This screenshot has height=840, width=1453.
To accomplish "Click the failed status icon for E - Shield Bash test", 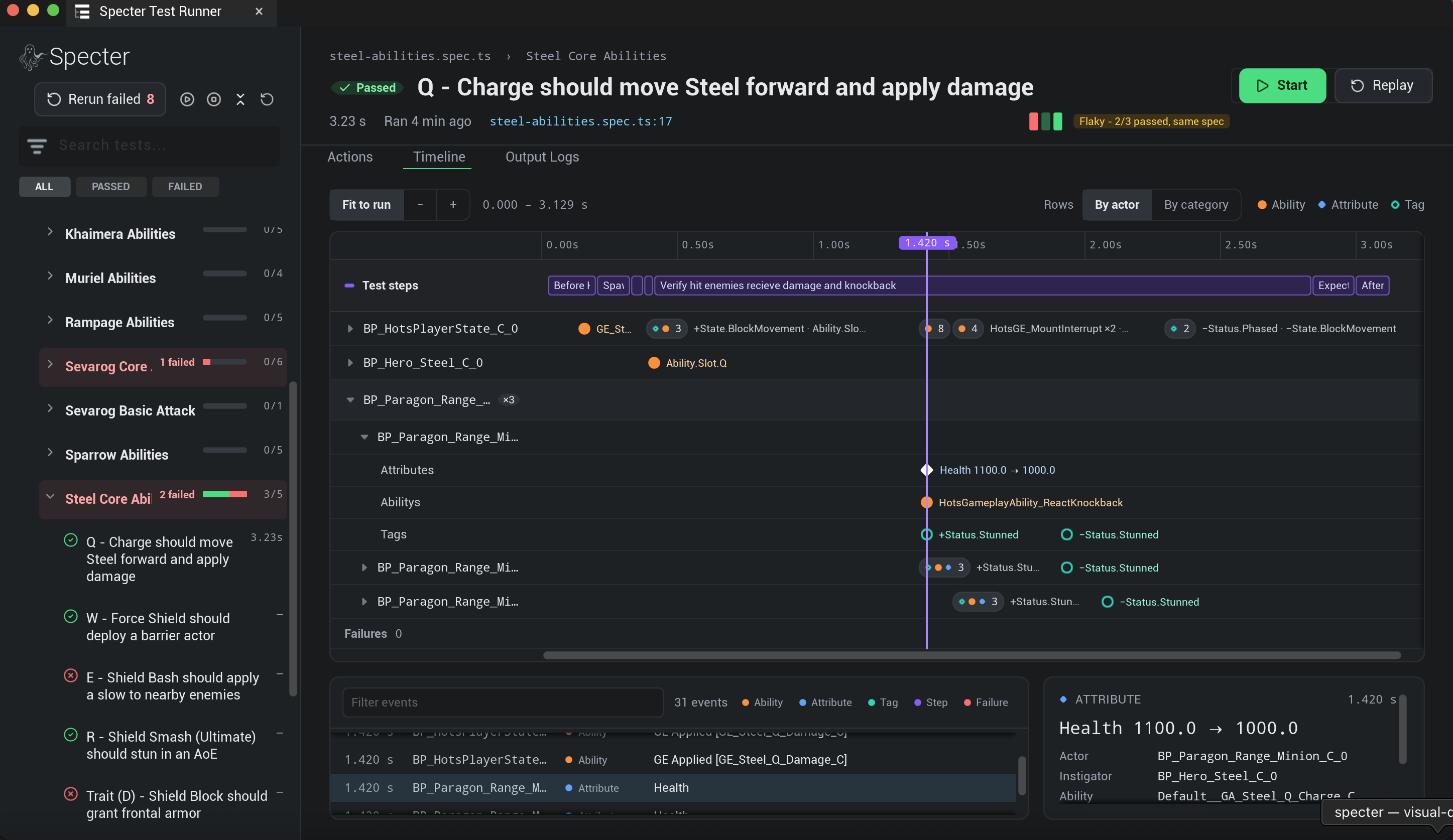I will (70, 675).
